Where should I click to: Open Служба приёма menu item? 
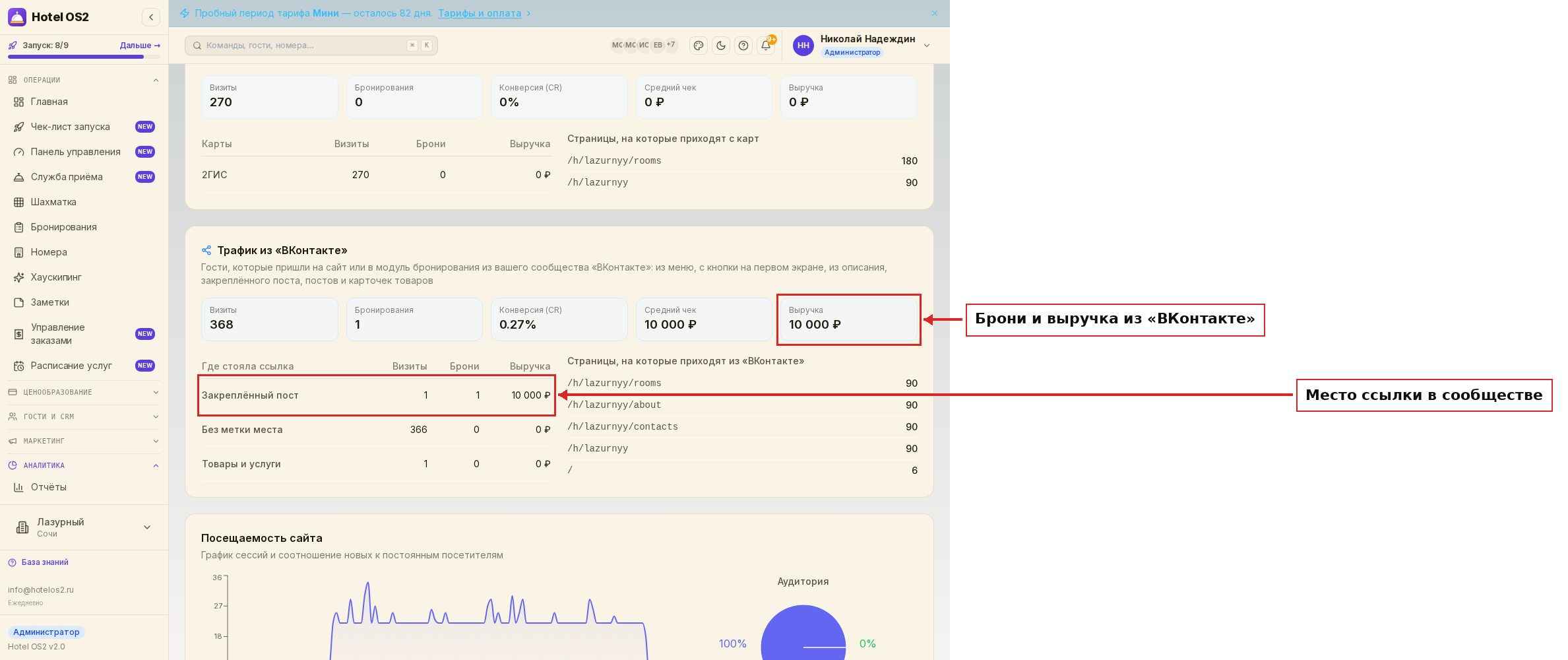point(84,177)
